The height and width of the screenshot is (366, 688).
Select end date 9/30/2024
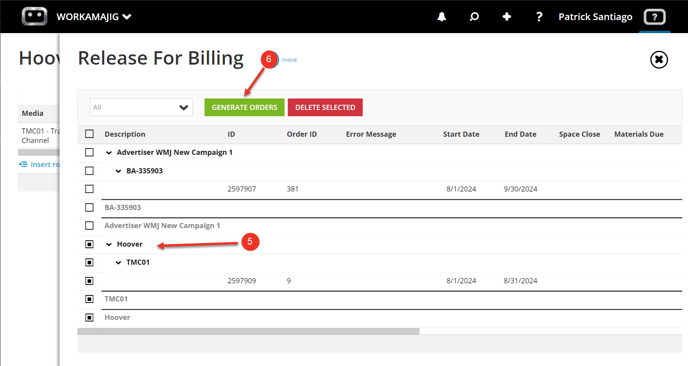point(520,189)
